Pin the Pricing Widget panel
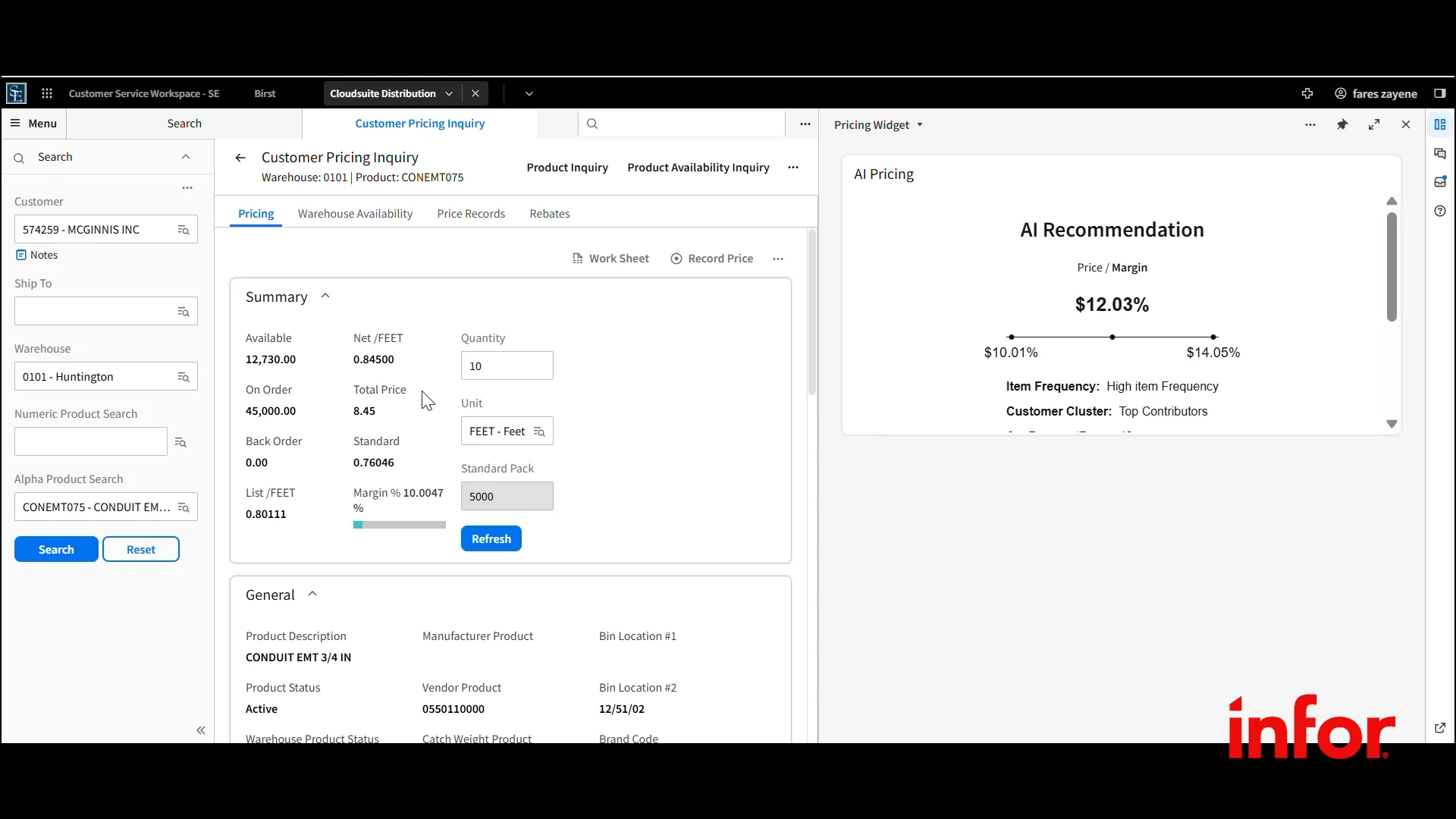Image resolution: width=1456 pixels, height=819 pixels. coord(1342,124)
